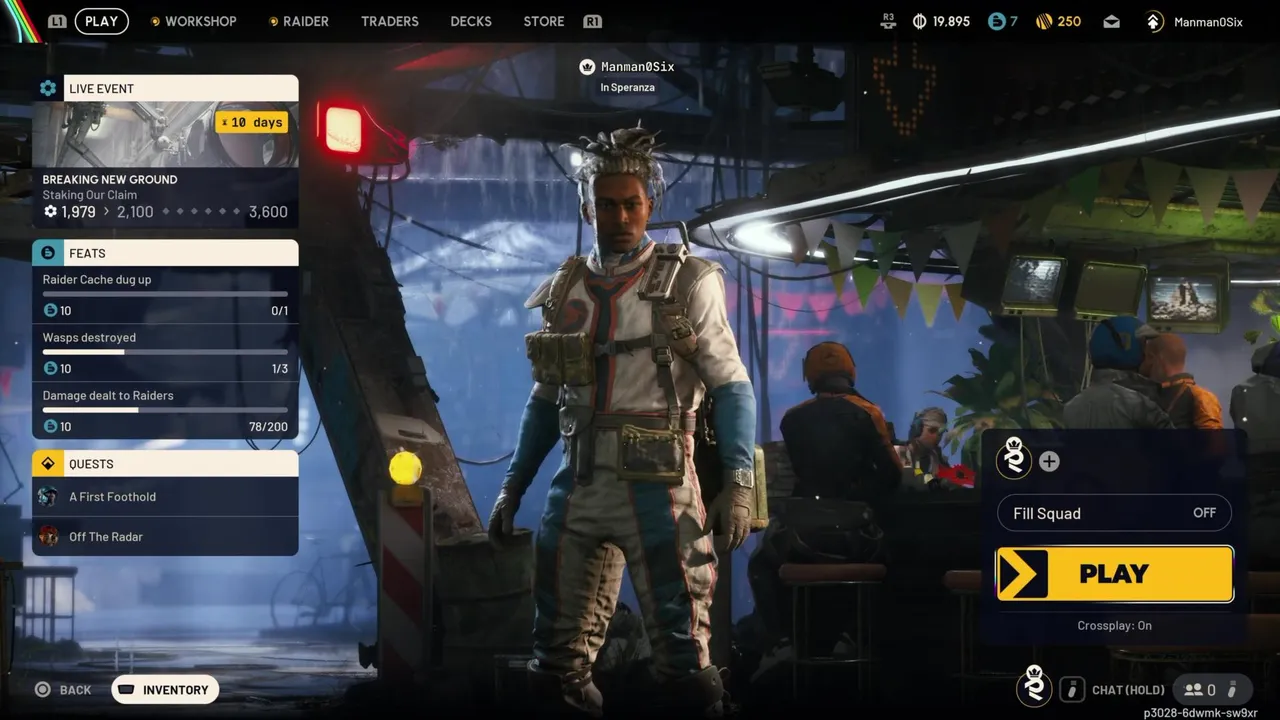Click BREAKING NEW GROUND event title
The image size is (1280, 720).
click(x=110, y=180)
